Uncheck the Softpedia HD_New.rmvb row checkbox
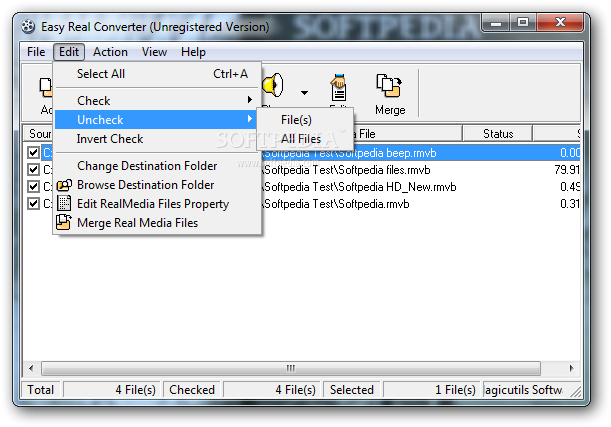 pyautogui.click(x=34, y=187)
